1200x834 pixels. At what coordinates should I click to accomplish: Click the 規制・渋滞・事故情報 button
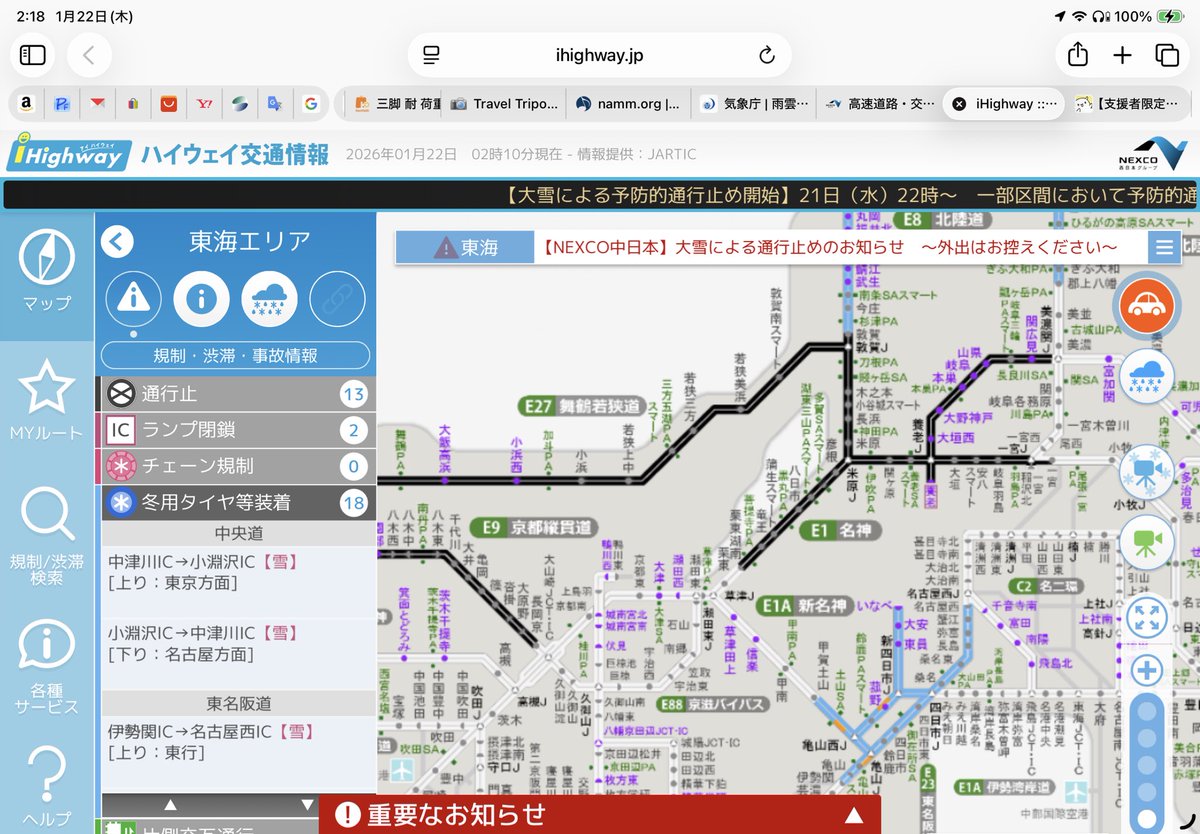pyautogui.click(x=235, y=355)
